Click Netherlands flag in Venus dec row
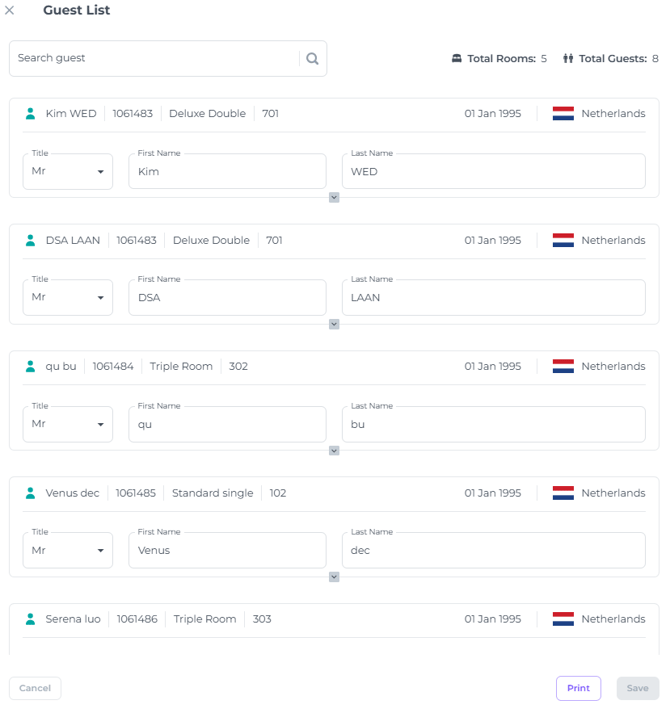The image size is (670, 713). tap(563, 493)
